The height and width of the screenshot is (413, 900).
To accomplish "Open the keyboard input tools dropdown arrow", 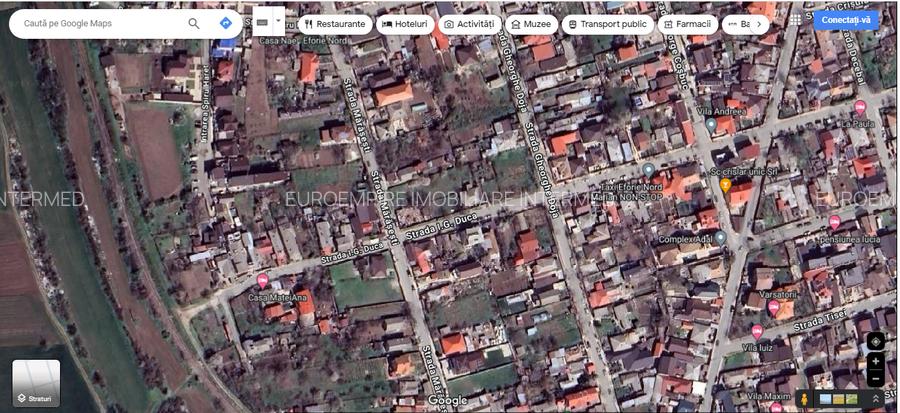I will pyautogui.click(x=278, y=20).
